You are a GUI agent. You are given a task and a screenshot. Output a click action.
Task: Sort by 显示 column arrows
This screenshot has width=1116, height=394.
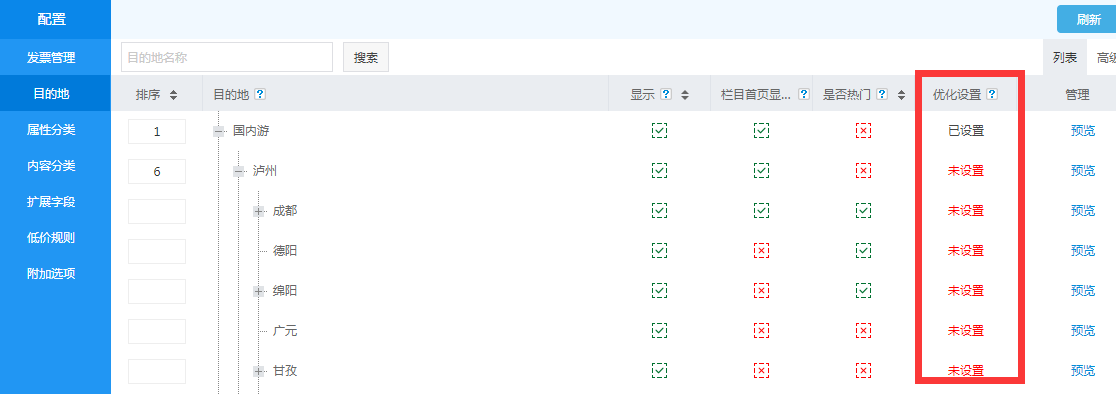[x=685, y=95]
